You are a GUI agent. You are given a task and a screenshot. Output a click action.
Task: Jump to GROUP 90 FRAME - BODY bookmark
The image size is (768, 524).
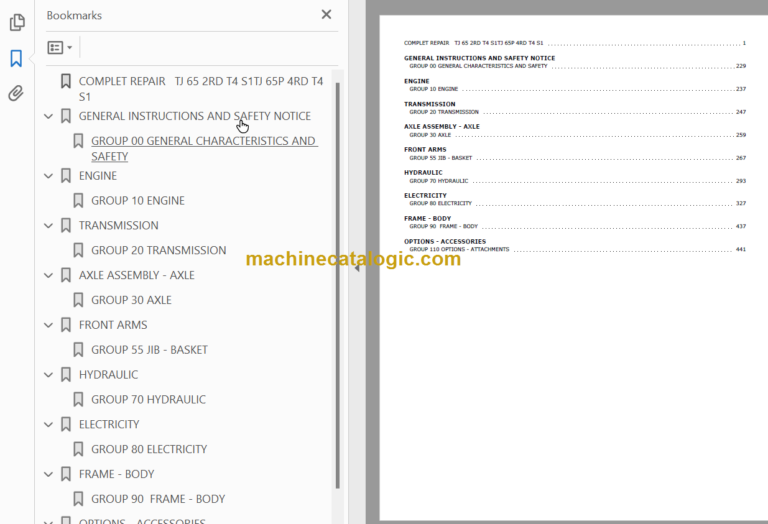(x=158, y=499)
